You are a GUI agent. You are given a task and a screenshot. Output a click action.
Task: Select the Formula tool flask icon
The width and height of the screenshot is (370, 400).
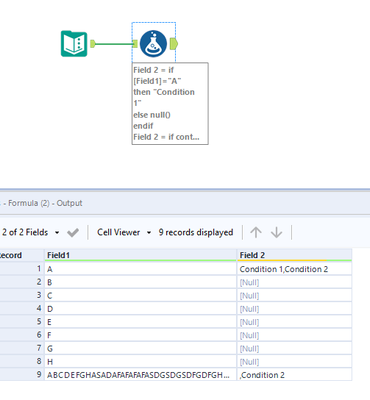click(x=153, y=44)
